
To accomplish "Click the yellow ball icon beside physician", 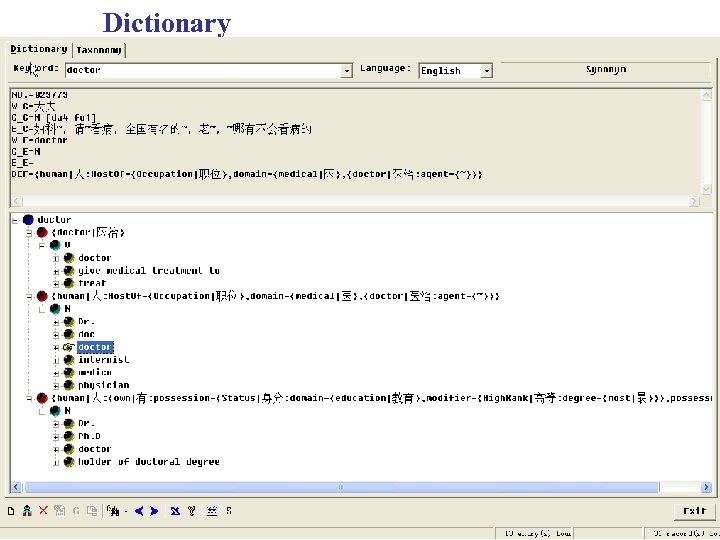I will coord(69,385).
